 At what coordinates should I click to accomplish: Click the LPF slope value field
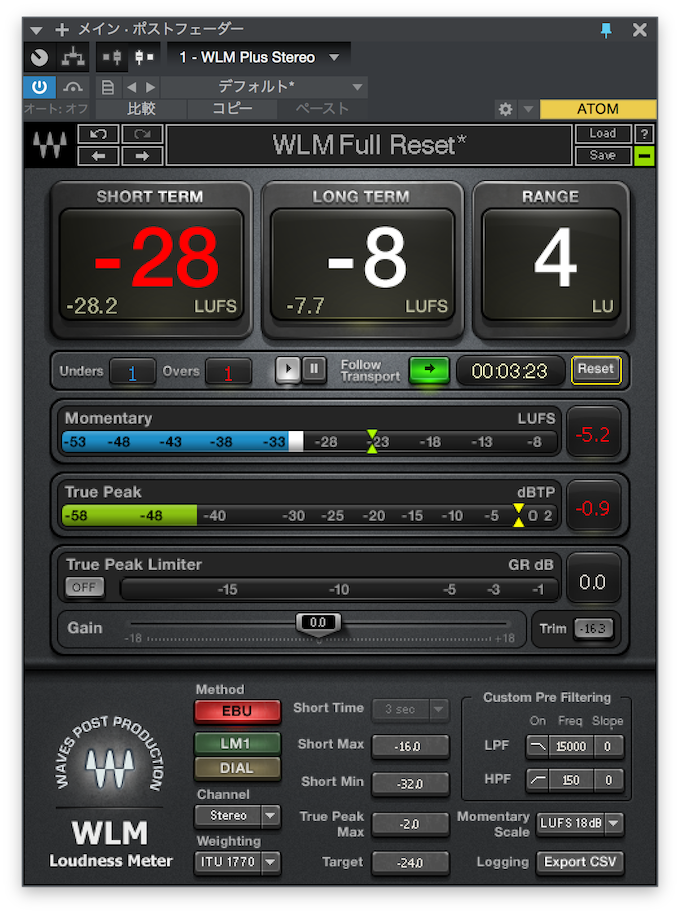coord(608,747)
